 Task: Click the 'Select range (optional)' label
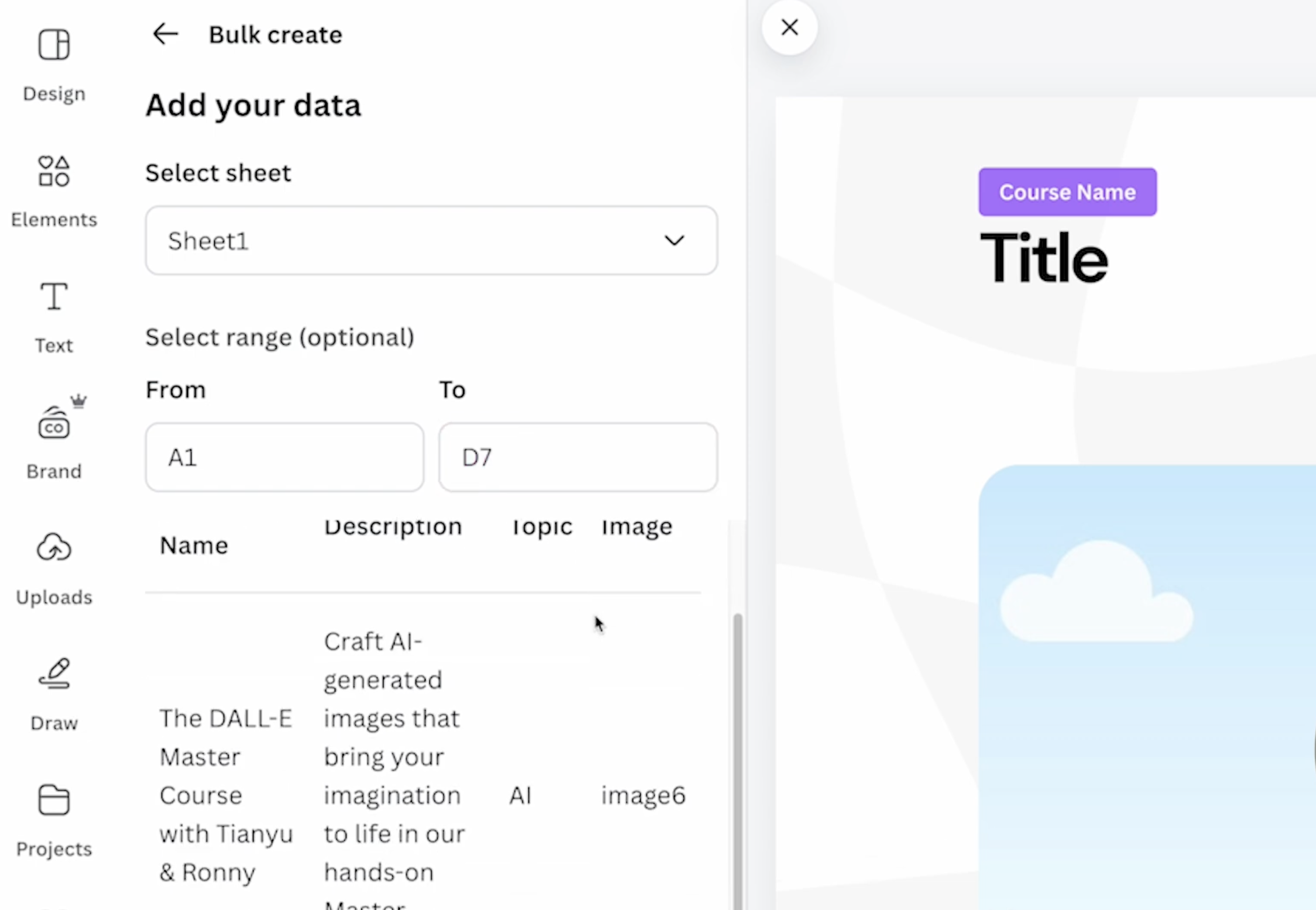(279, 338)
